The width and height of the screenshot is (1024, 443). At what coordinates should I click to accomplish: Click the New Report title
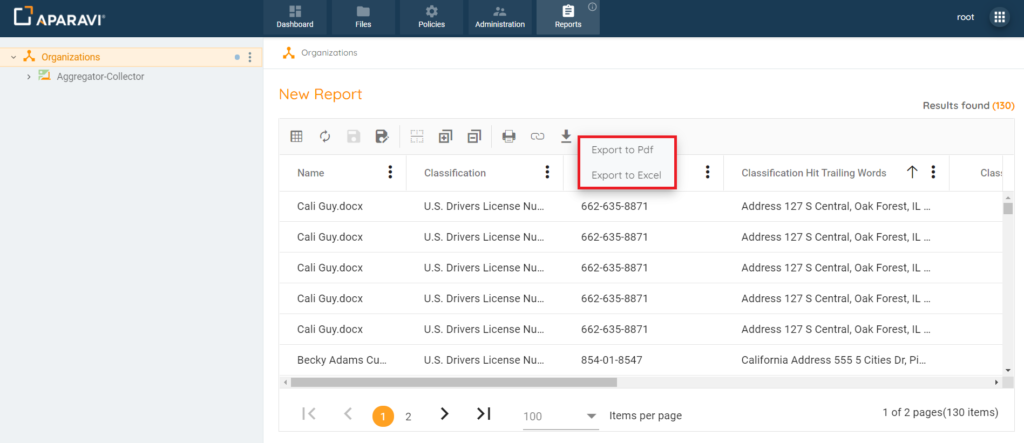(320, 94)
